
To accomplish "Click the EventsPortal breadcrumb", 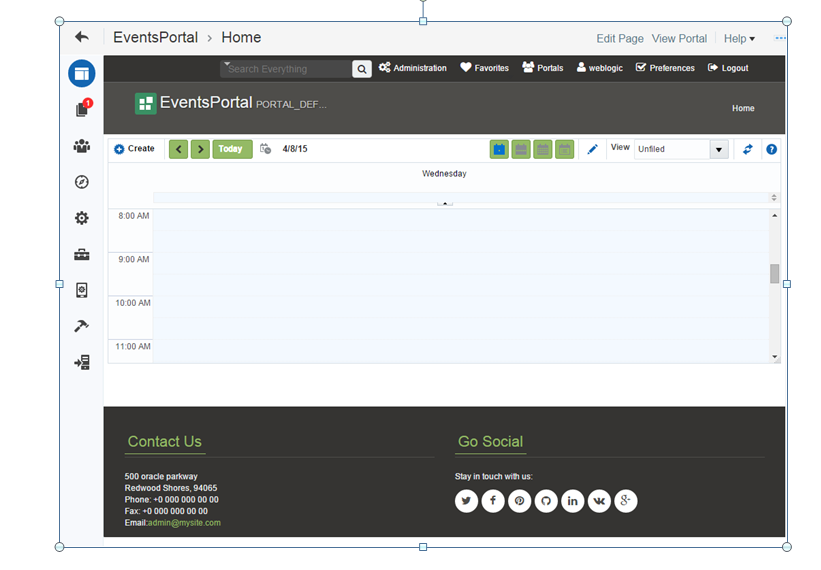I will pos(156,37).
